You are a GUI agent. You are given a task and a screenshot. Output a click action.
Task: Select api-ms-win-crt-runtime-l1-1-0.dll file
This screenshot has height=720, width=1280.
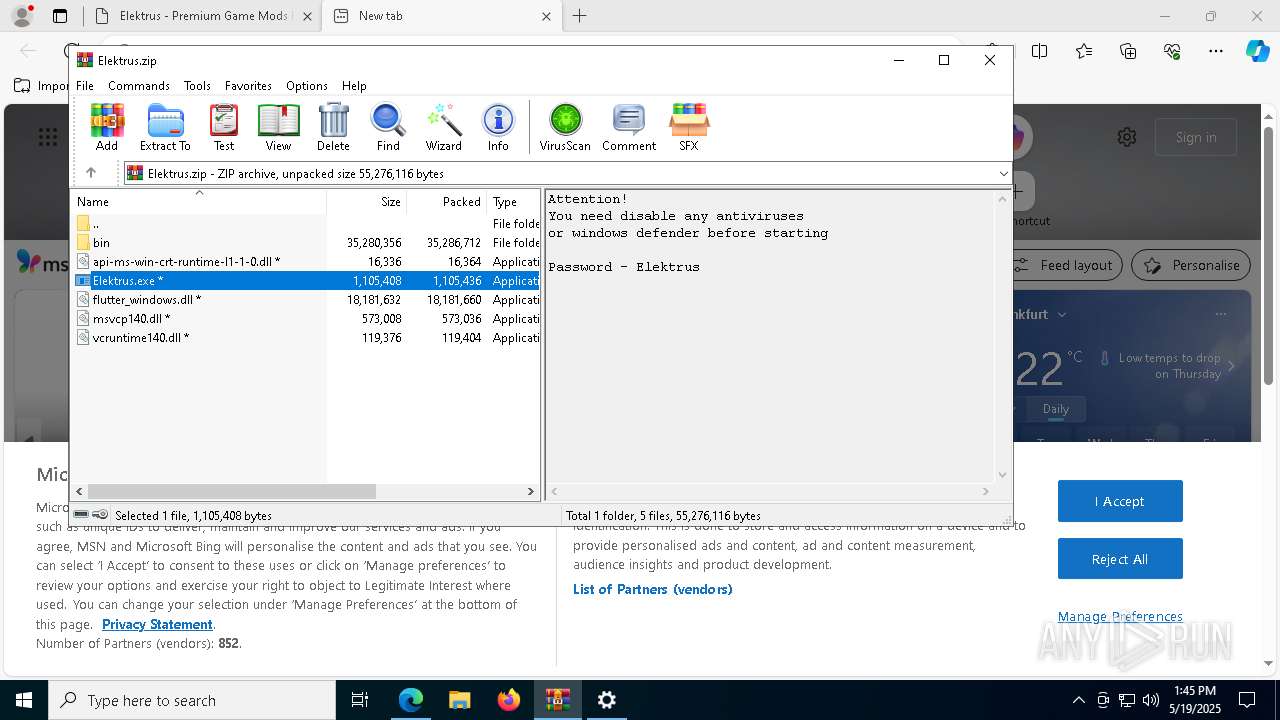point(307,262)
